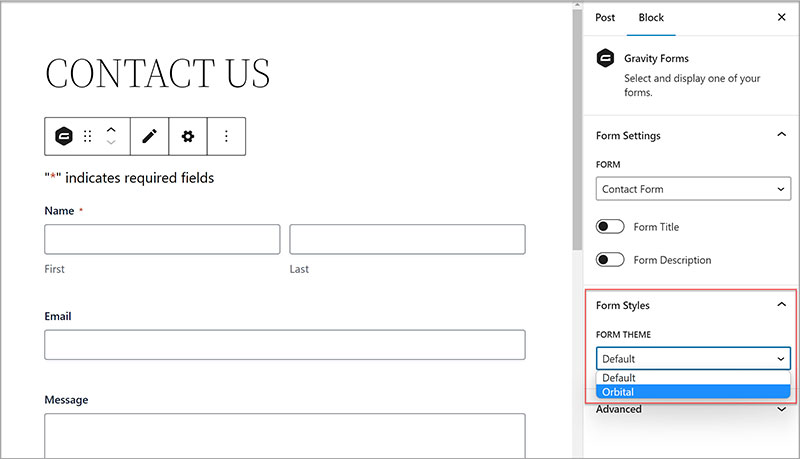Select the Block tab
Image resolution: width=800 pixels, height=459 pixels.
(x=651, y=18)
